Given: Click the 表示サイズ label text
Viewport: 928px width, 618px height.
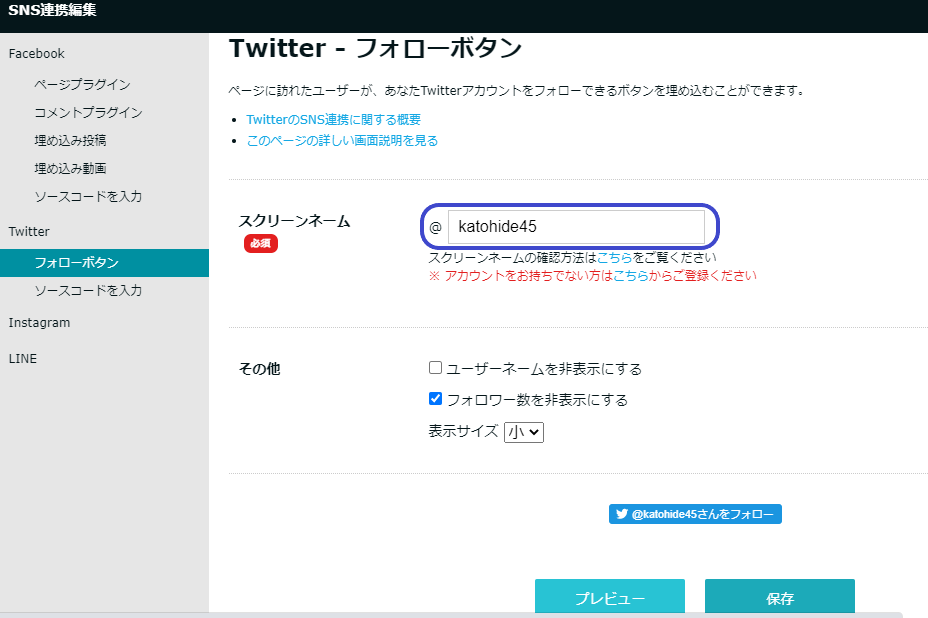Looking at the screenshot, I should coord(463,431).
